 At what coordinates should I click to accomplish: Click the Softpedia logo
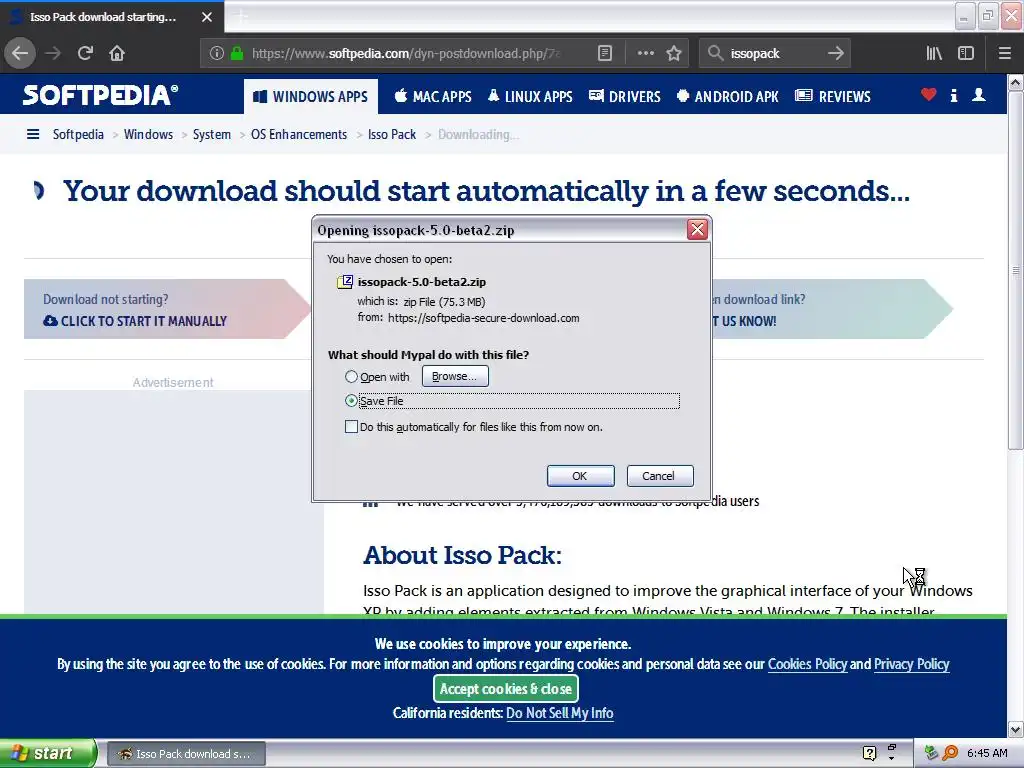101,95
